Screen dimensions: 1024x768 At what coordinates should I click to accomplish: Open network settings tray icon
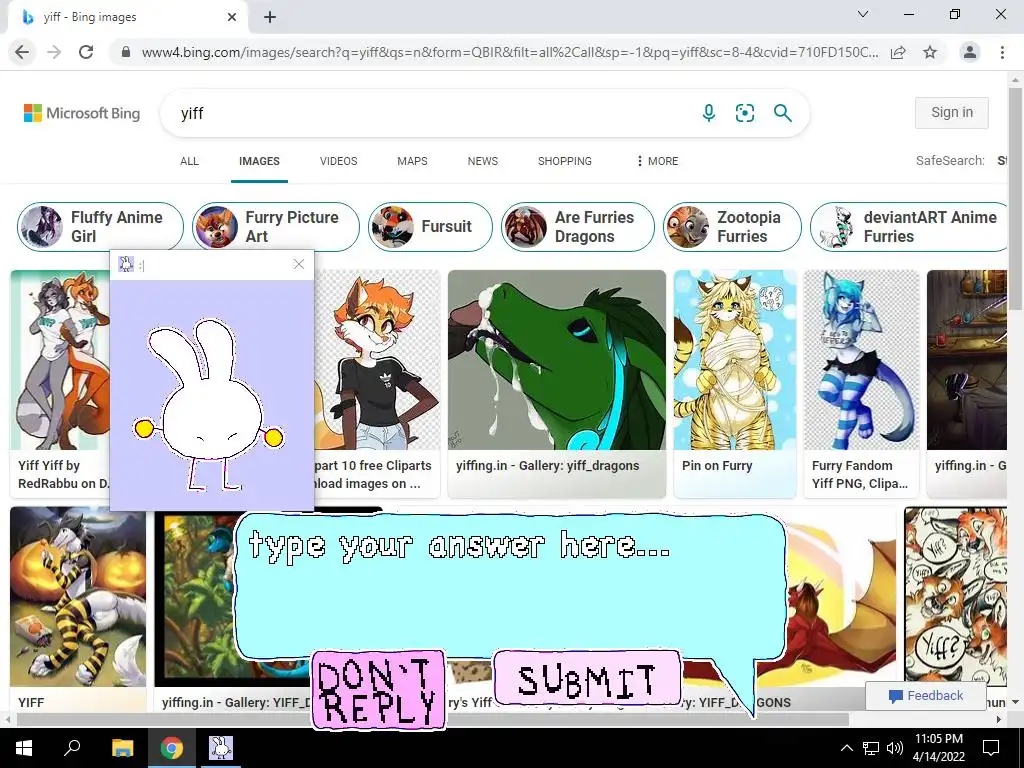[x=871, y=748]
